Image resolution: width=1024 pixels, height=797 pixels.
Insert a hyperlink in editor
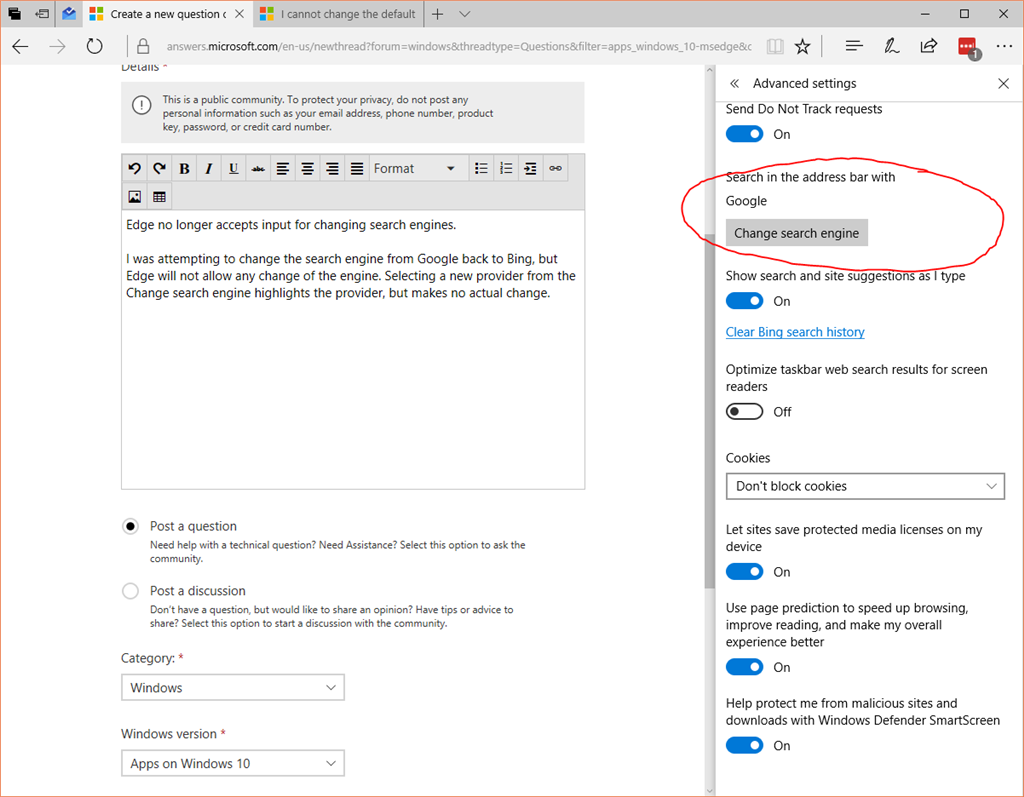pyautogui.click(x=555, y=169)
